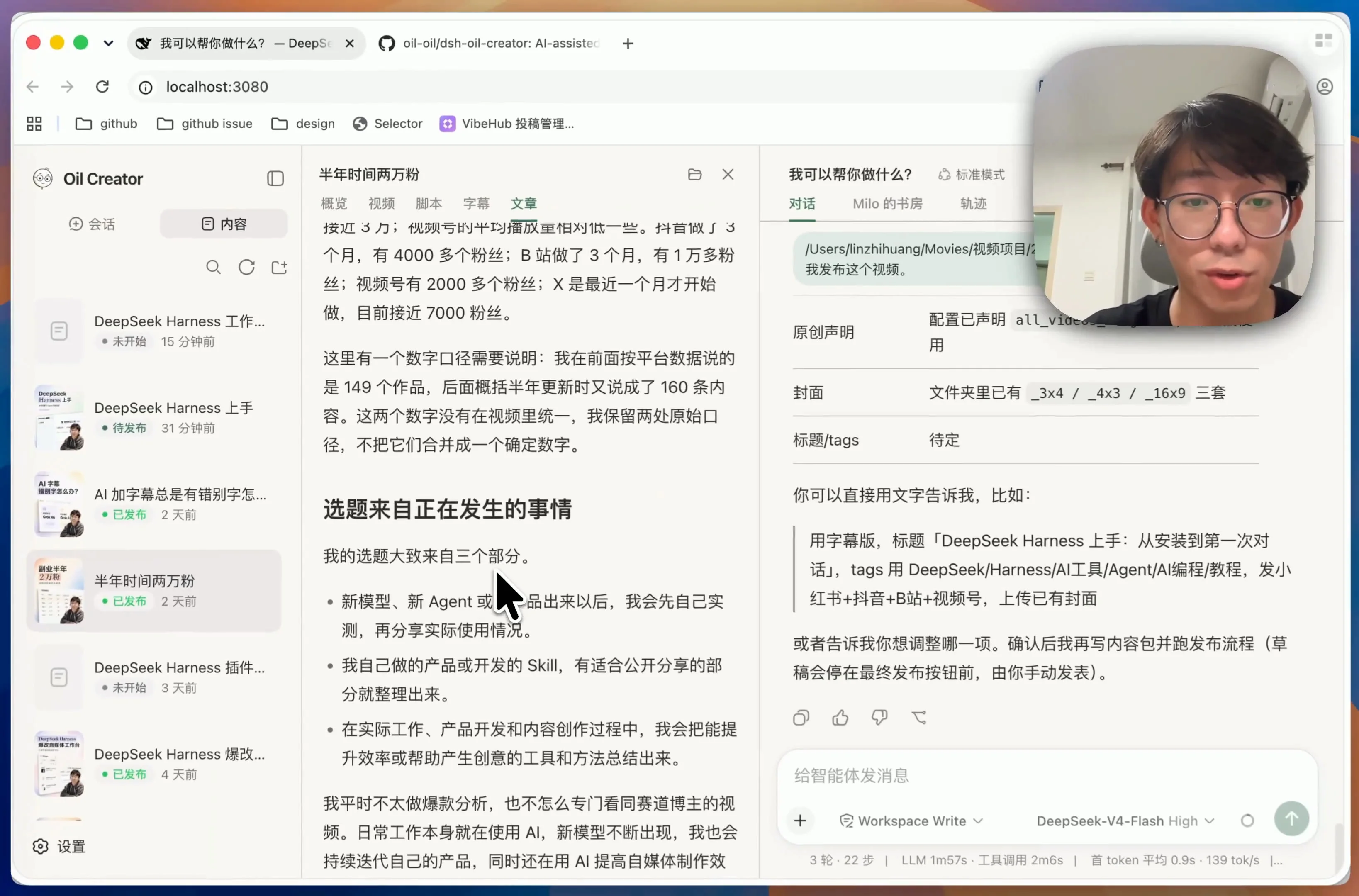Viewport: 1359px width, 896px height.
Task: Open the browser apps grid bookmark
Action: [34, 124]
